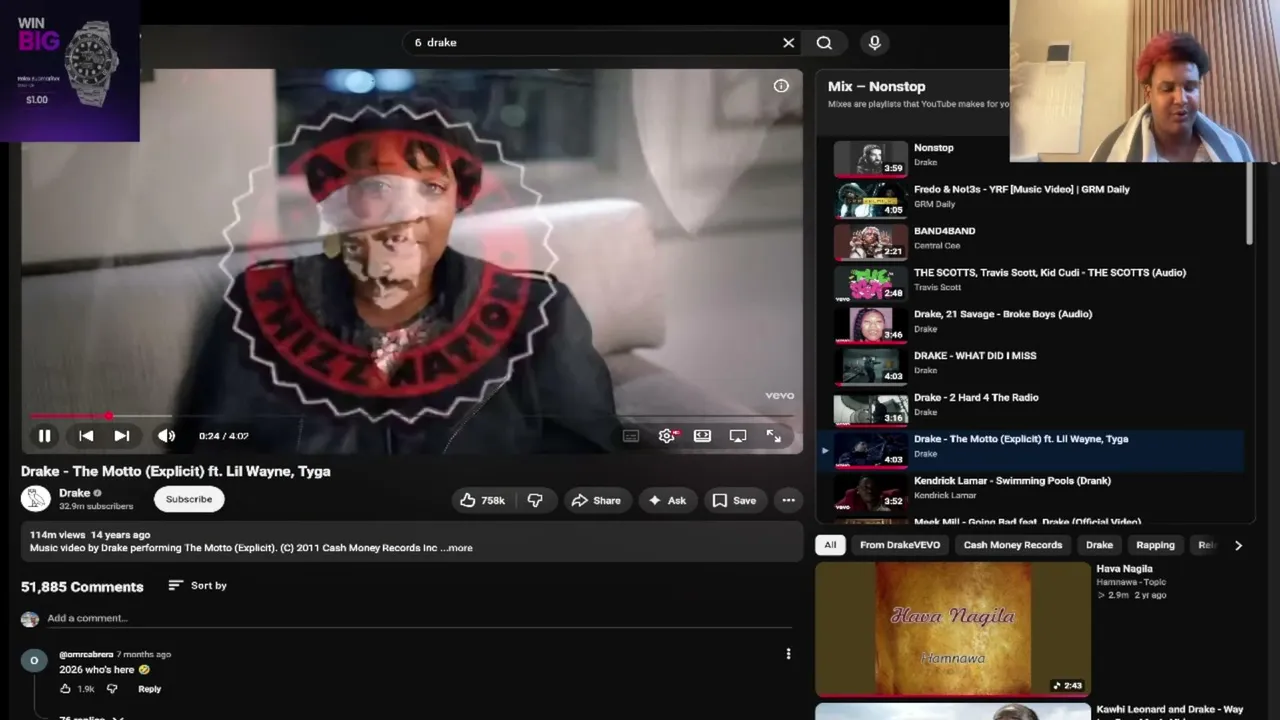
Task: Open the Hava Nagila video title
Action: [x=1124, y=569]
